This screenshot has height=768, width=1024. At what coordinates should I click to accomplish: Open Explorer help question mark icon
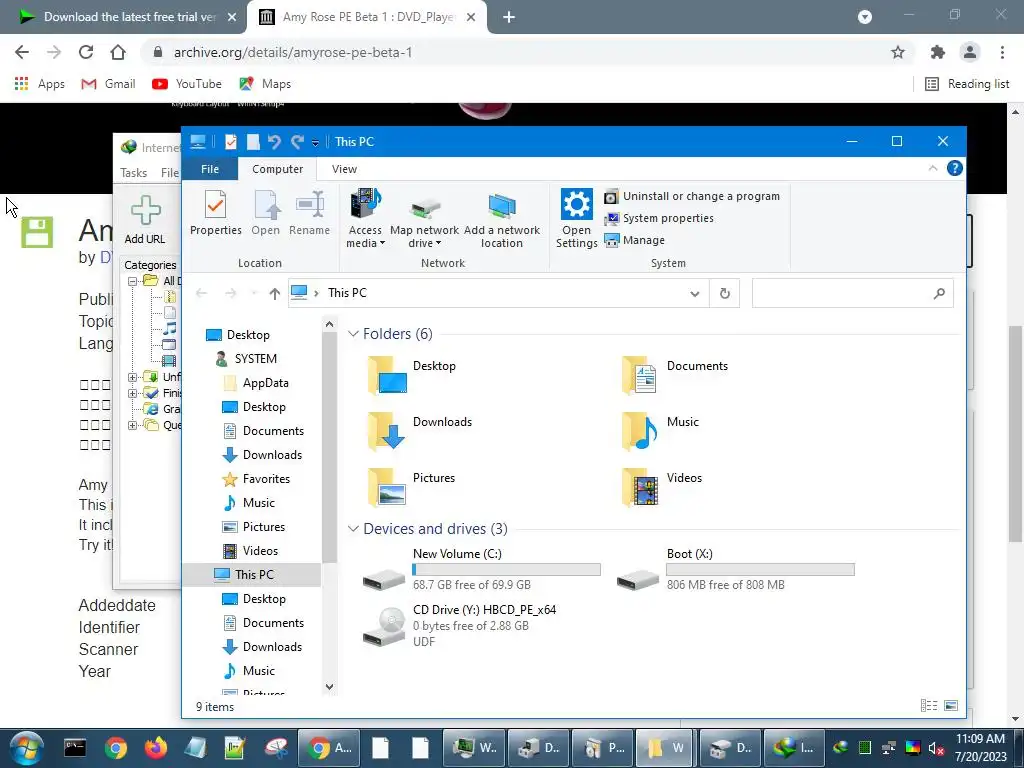tap(954, 168)
